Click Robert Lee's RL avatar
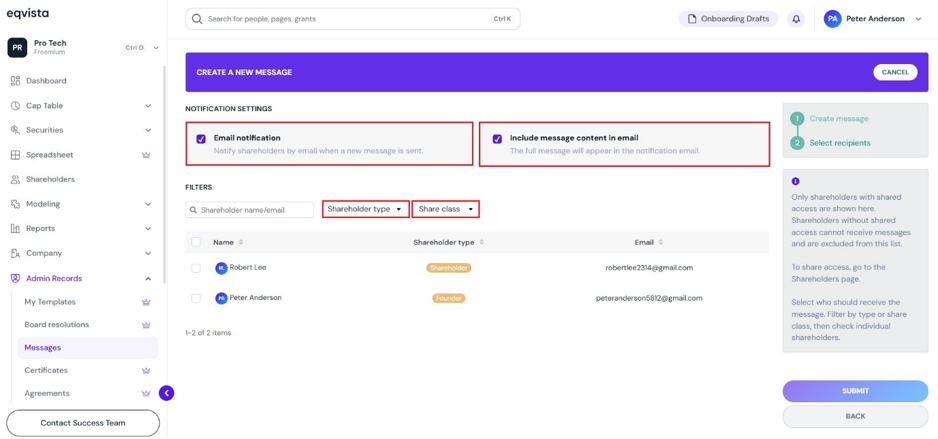Viewport: 938px width, 439px height. [221, 268]
